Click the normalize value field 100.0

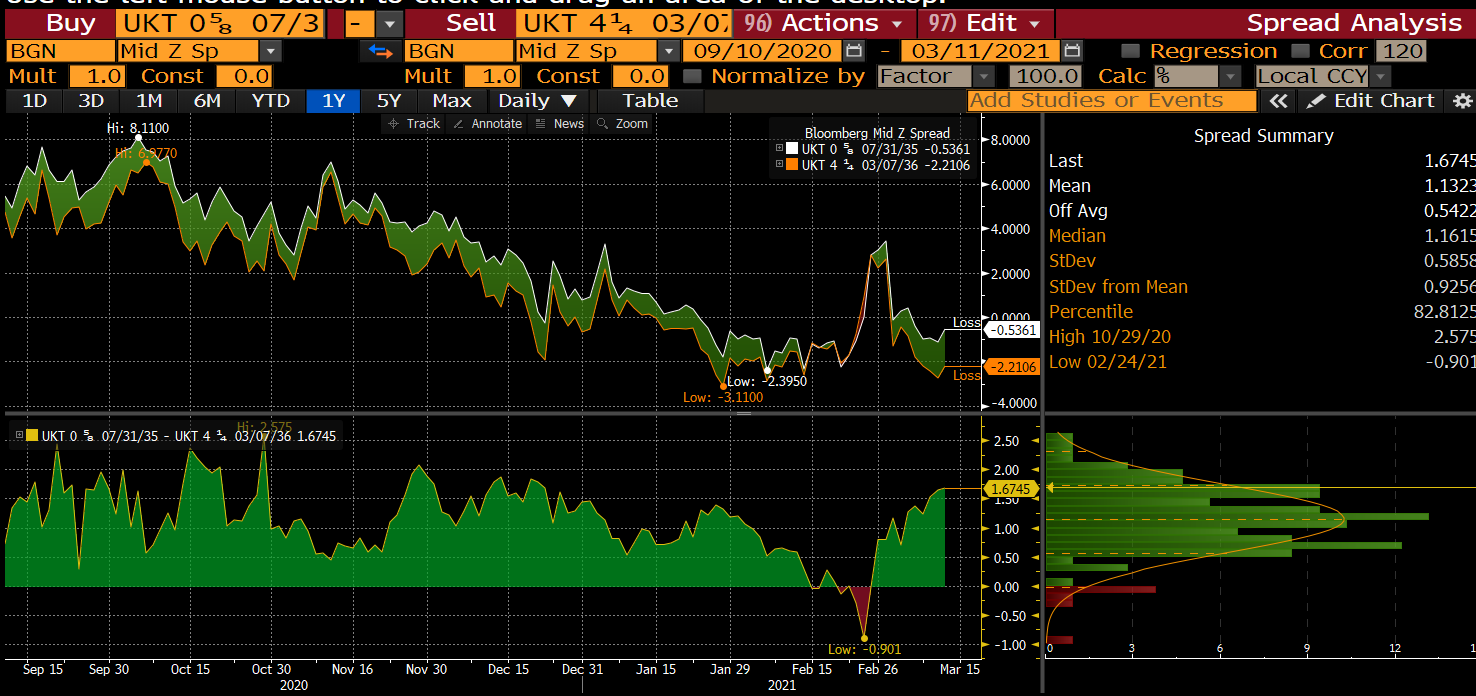point(1046,76)
